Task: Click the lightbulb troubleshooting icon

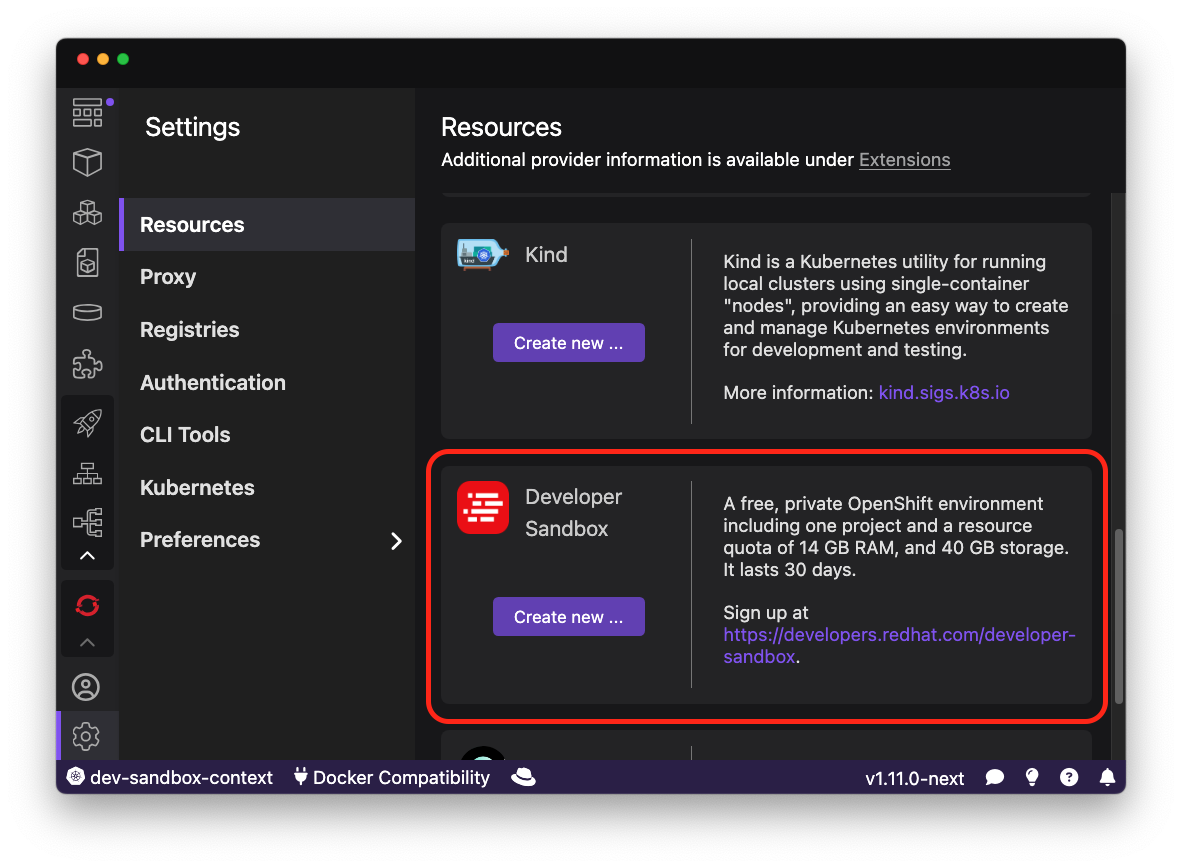Action: click(1032, 778)
